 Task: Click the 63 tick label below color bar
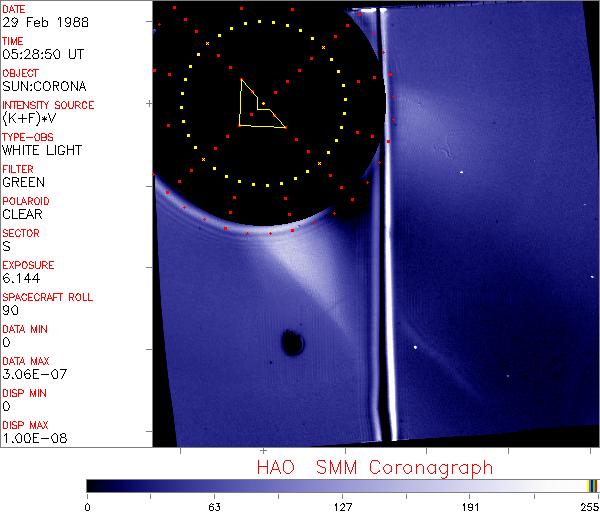click(x=214, y=505)
